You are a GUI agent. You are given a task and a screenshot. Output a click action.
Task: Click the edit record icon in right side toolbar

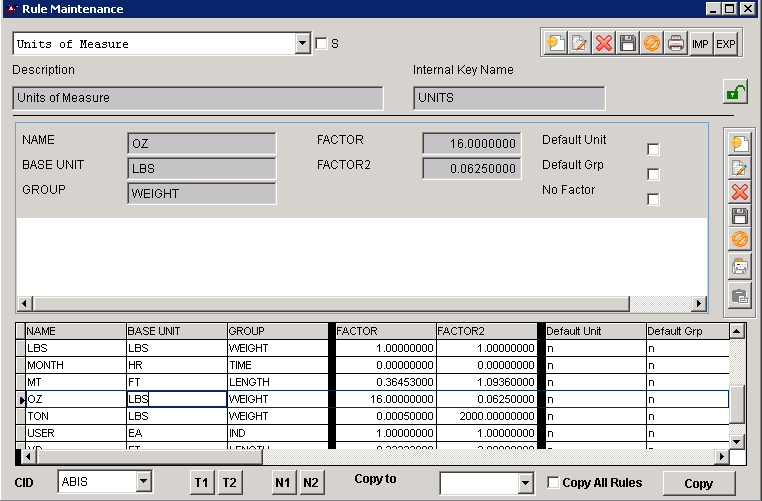[x=740, y=167]
